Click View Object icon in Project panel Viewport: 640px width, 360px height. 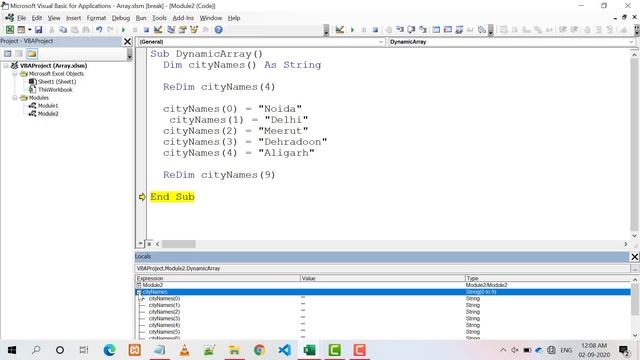click(19, 53)
